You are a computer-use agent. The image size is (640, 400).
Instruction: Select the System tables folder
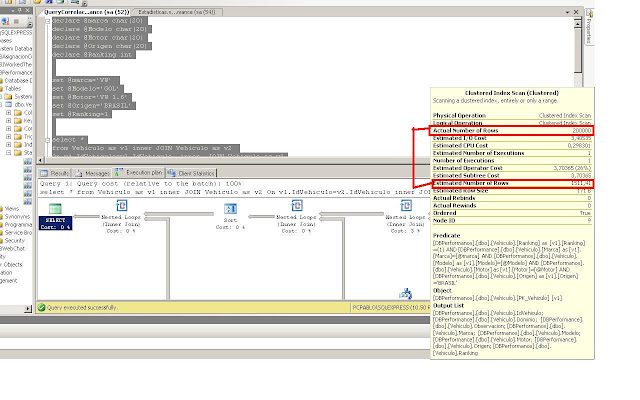coord(23,97)
